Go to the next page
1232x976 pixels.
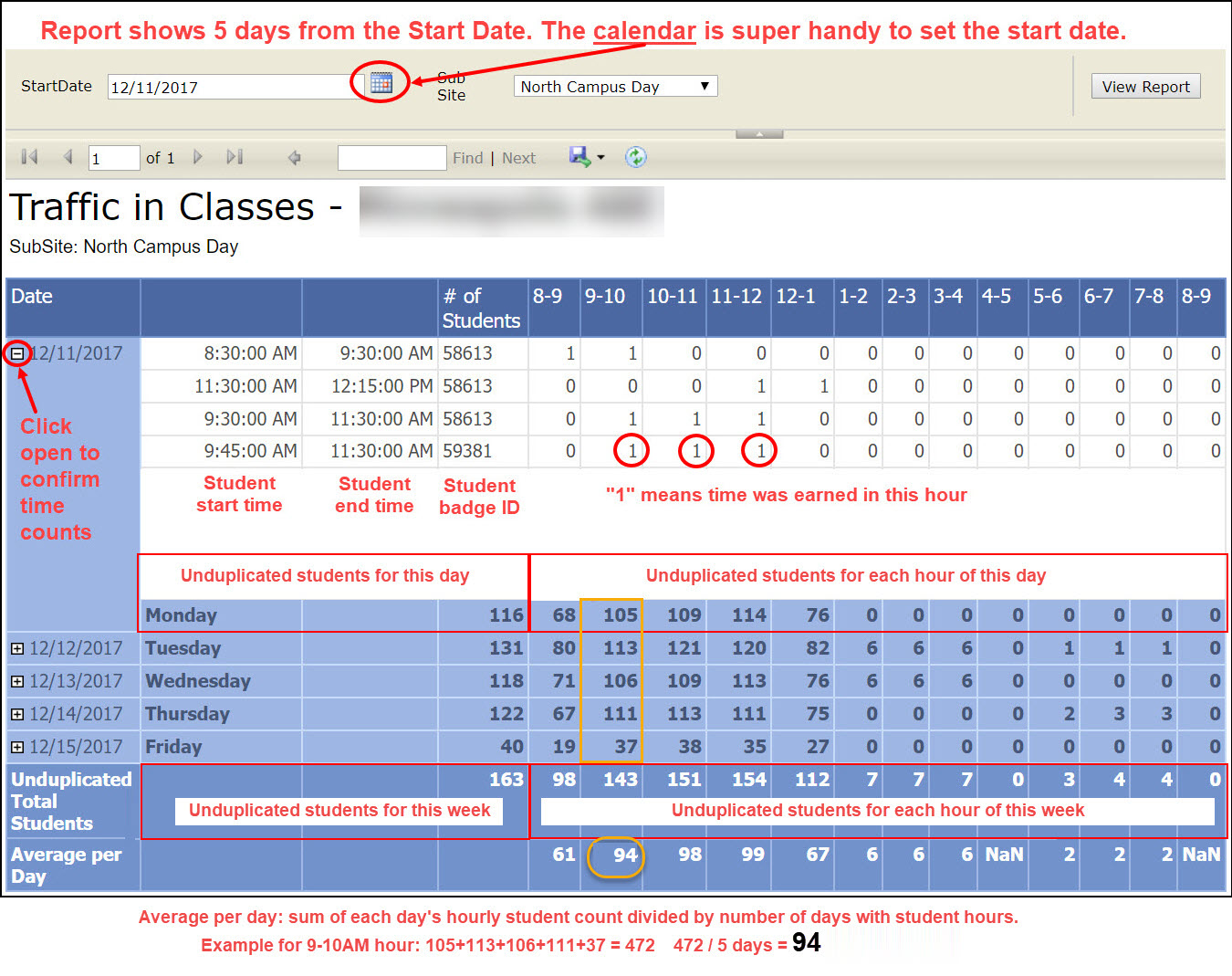point(198,157)
